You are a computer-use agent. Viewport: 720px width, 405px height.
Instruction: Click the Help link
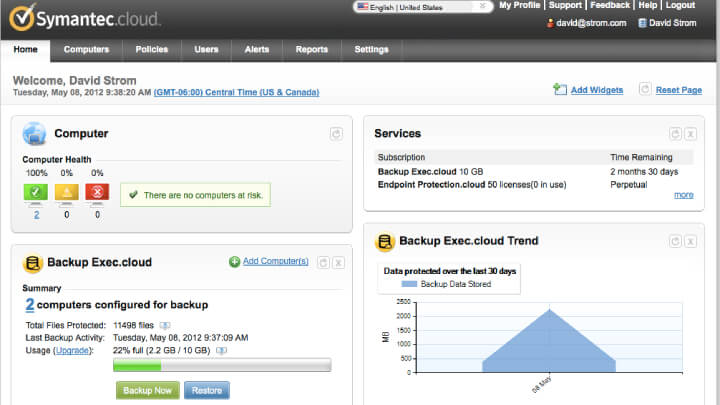click(647, 6)
